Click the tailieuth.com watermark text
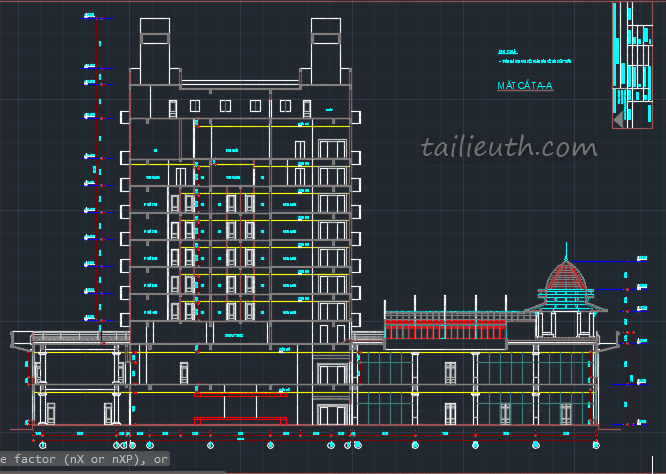Viewport: 666px width, 474px height. (509, 148)
